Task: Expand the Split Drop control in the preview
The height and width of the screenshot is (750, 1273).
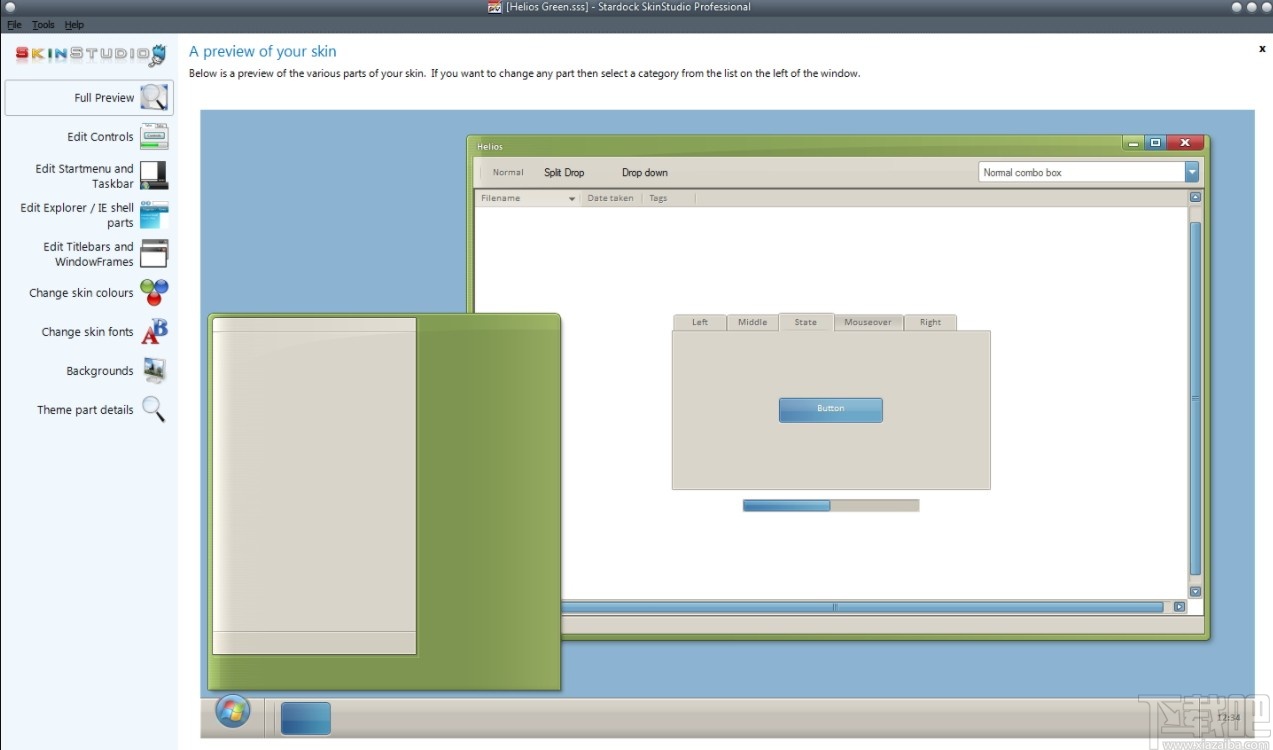Action: pyautogui.click(x=563, y=172)
